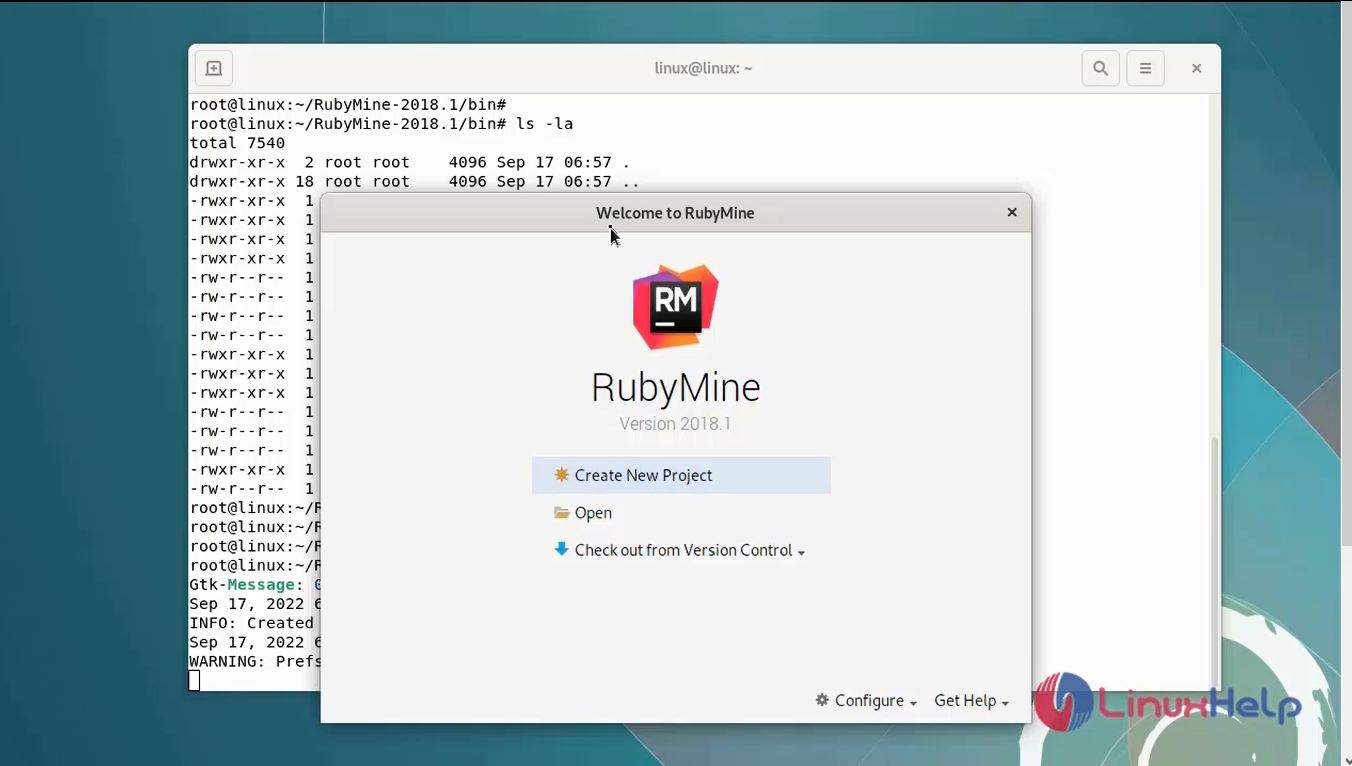This screenshot has width=1352, height=766.
Task: Click the star icon beside Create New Project
Action: click(x=562, y=475)
